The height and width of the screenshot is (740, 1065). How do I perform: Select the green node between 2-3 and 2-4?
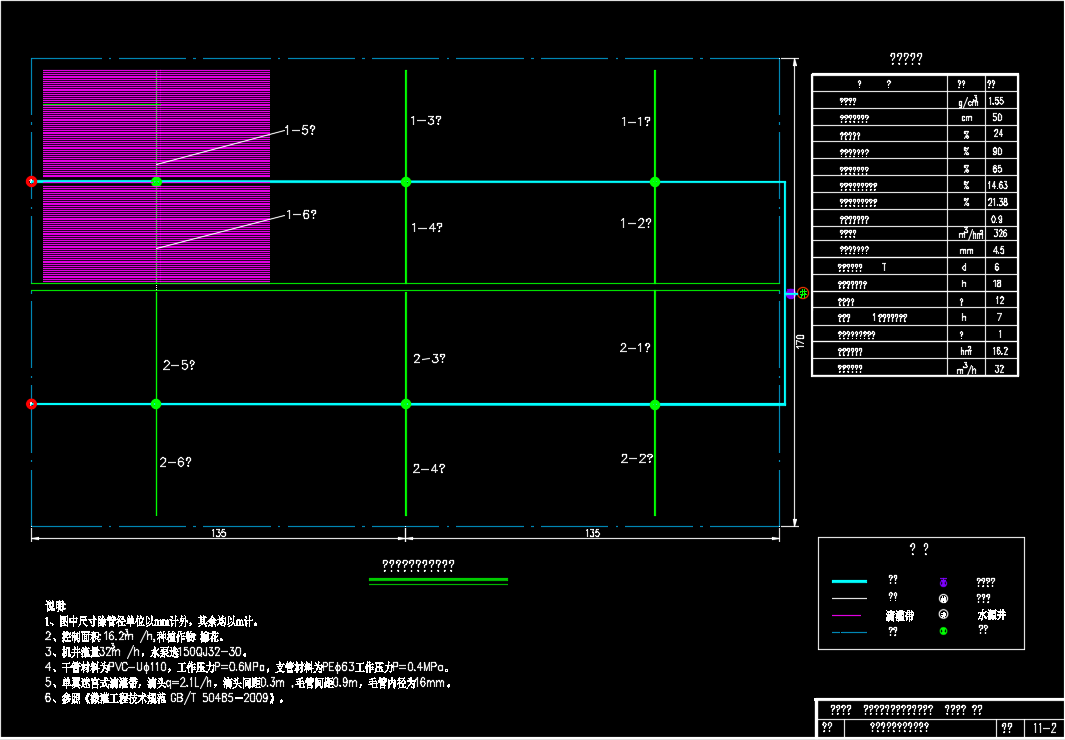[x=406, y=404]
